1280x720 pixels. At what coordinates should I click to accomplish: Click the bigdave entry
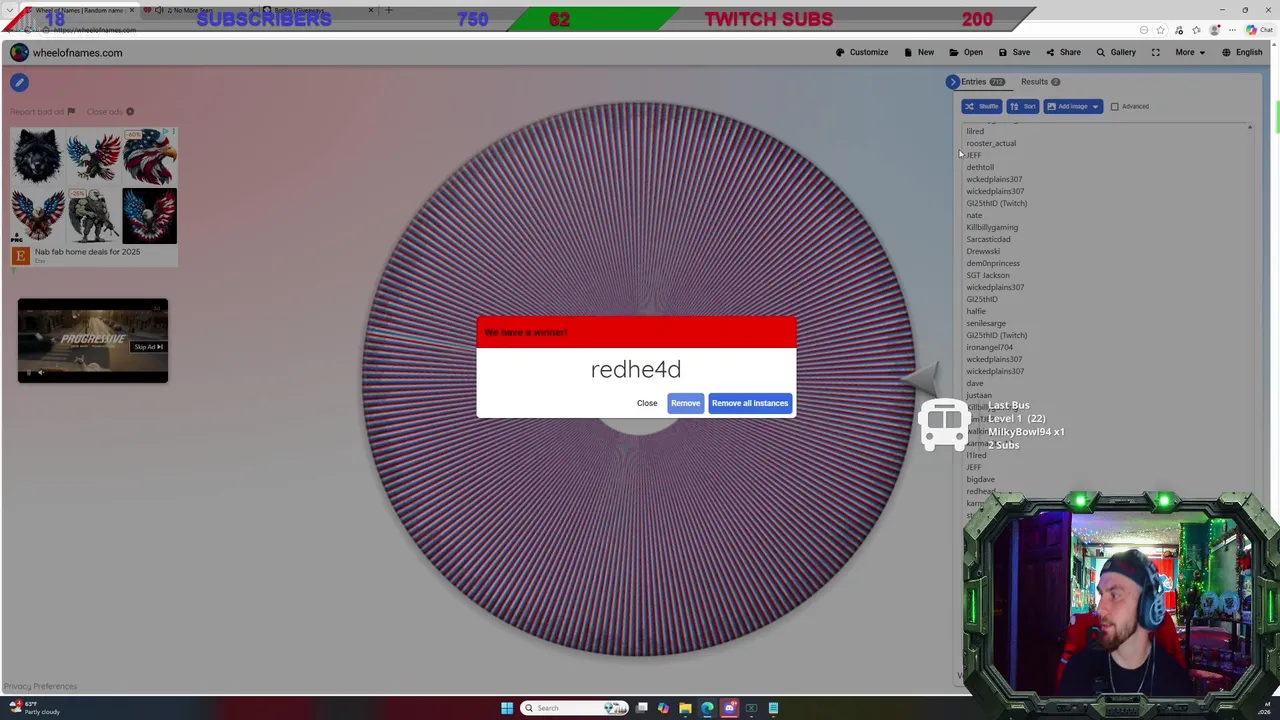[x=980, y=479]
